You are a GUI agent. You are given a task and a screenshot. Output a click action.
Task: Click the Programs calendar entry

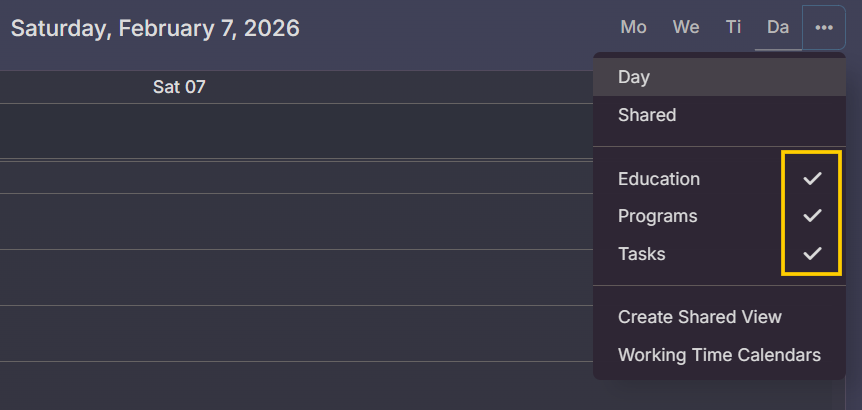pos(657,216)
